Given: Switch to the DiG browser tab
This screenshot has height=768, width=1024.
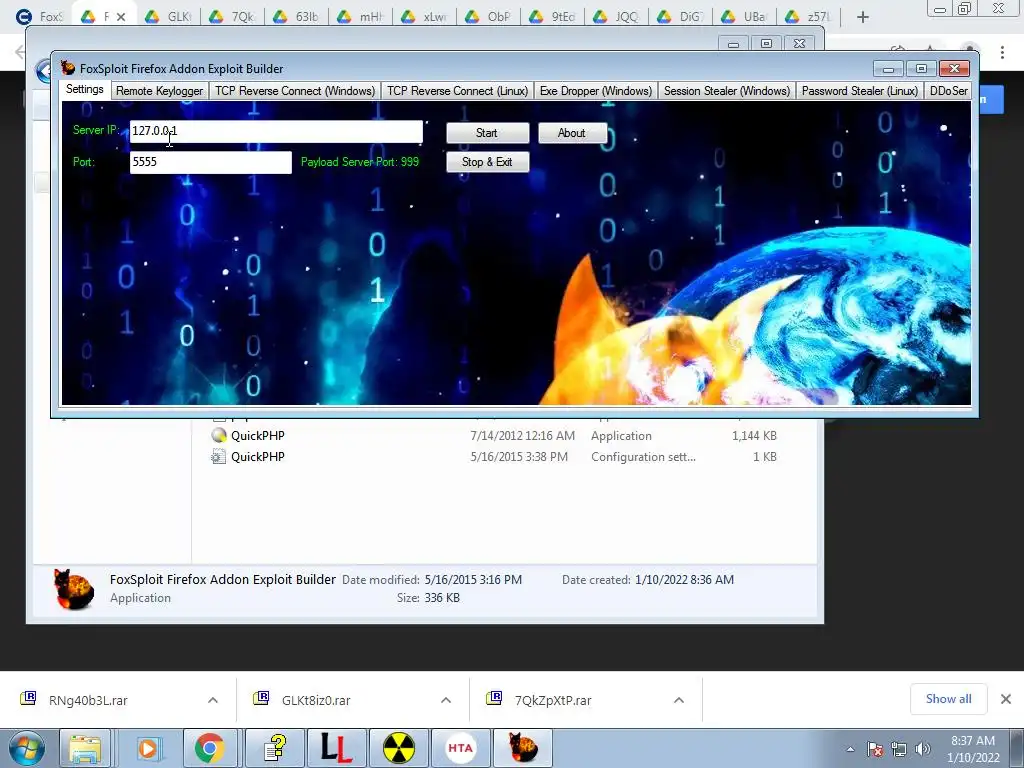Looking at the screenshot, I should coord(680,17).
